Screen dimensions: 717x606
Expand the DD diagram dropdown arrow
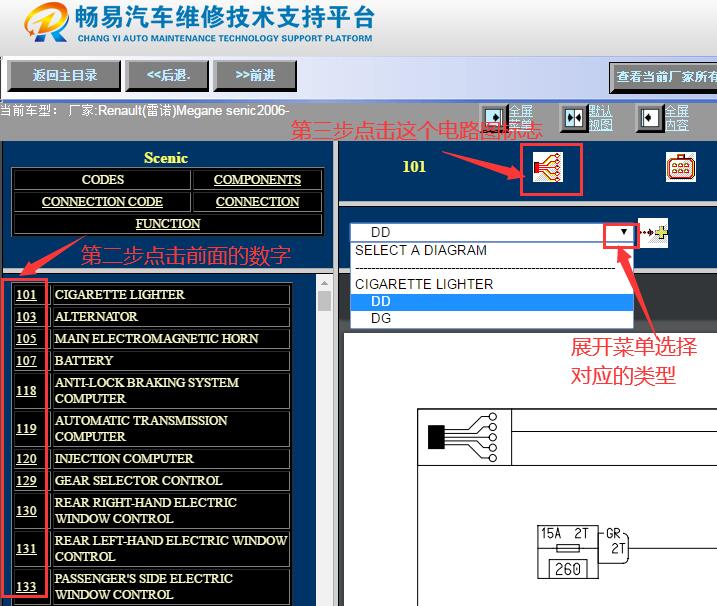623,232
